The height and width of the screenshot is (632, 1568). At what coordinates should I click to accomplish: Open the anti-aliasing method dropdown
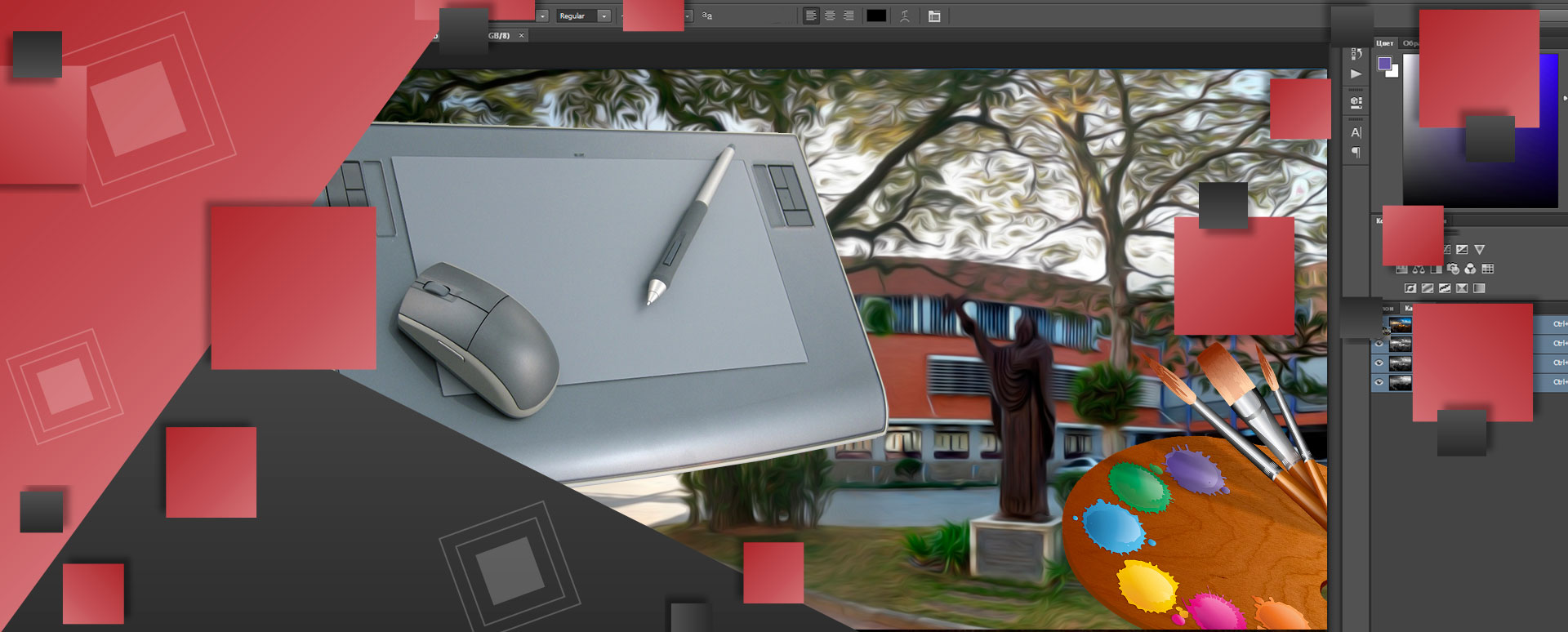[x=688, y=16]
